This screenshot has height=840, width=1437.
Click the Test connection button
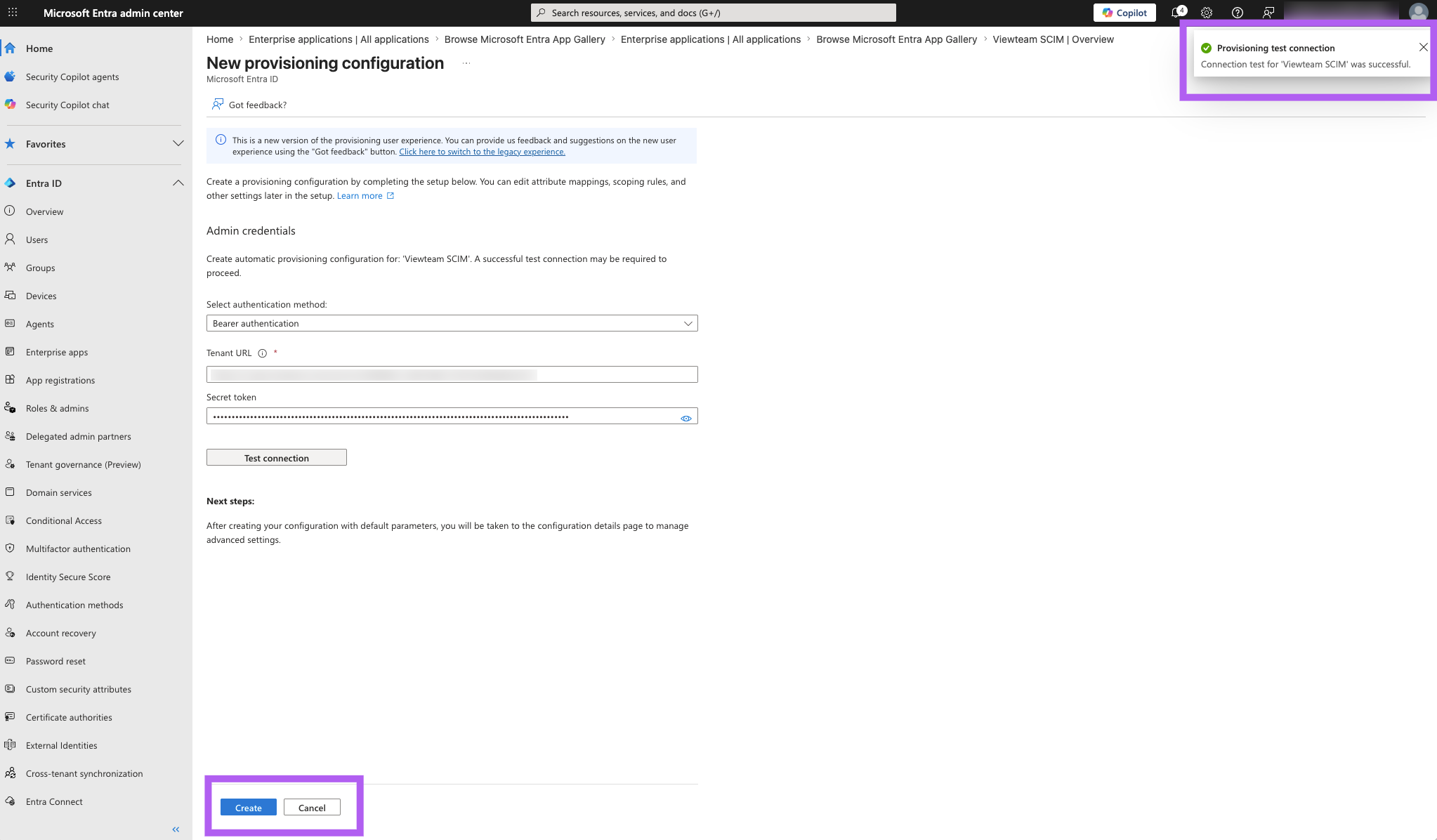coord(277,458)
